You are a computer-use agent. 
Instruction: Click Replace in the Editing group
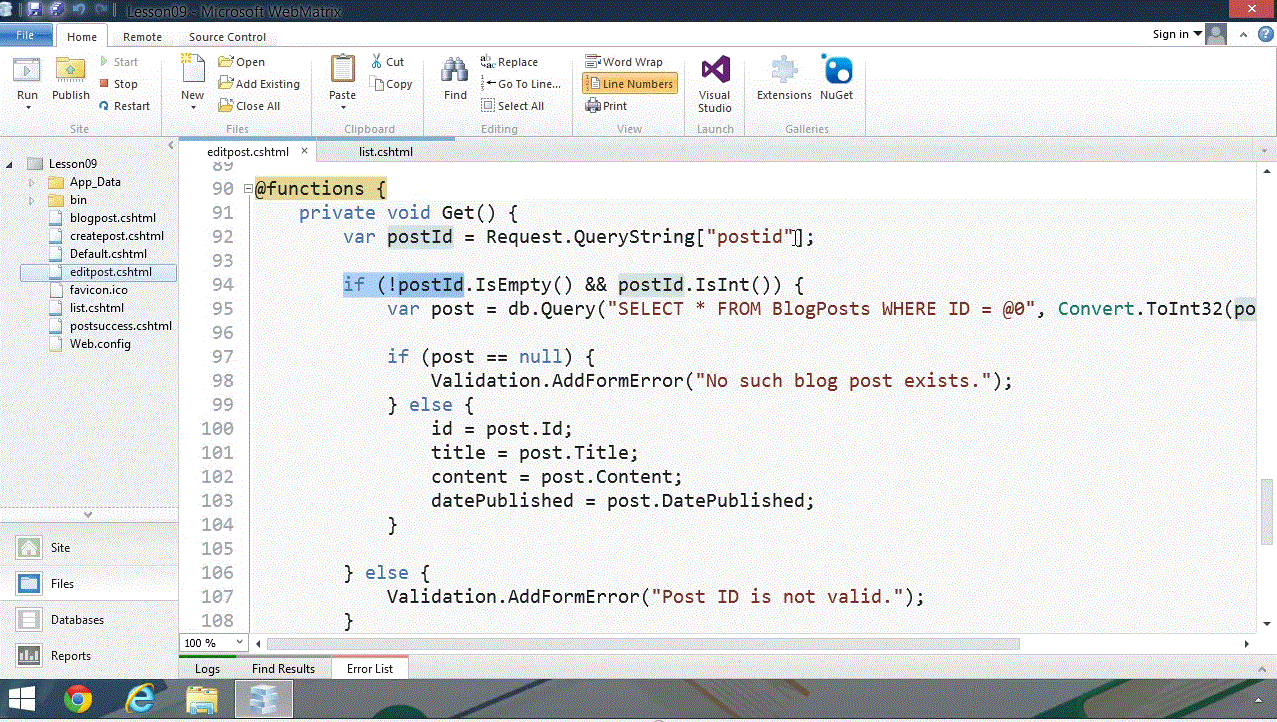pyautogui.click(x=510, y=62)
